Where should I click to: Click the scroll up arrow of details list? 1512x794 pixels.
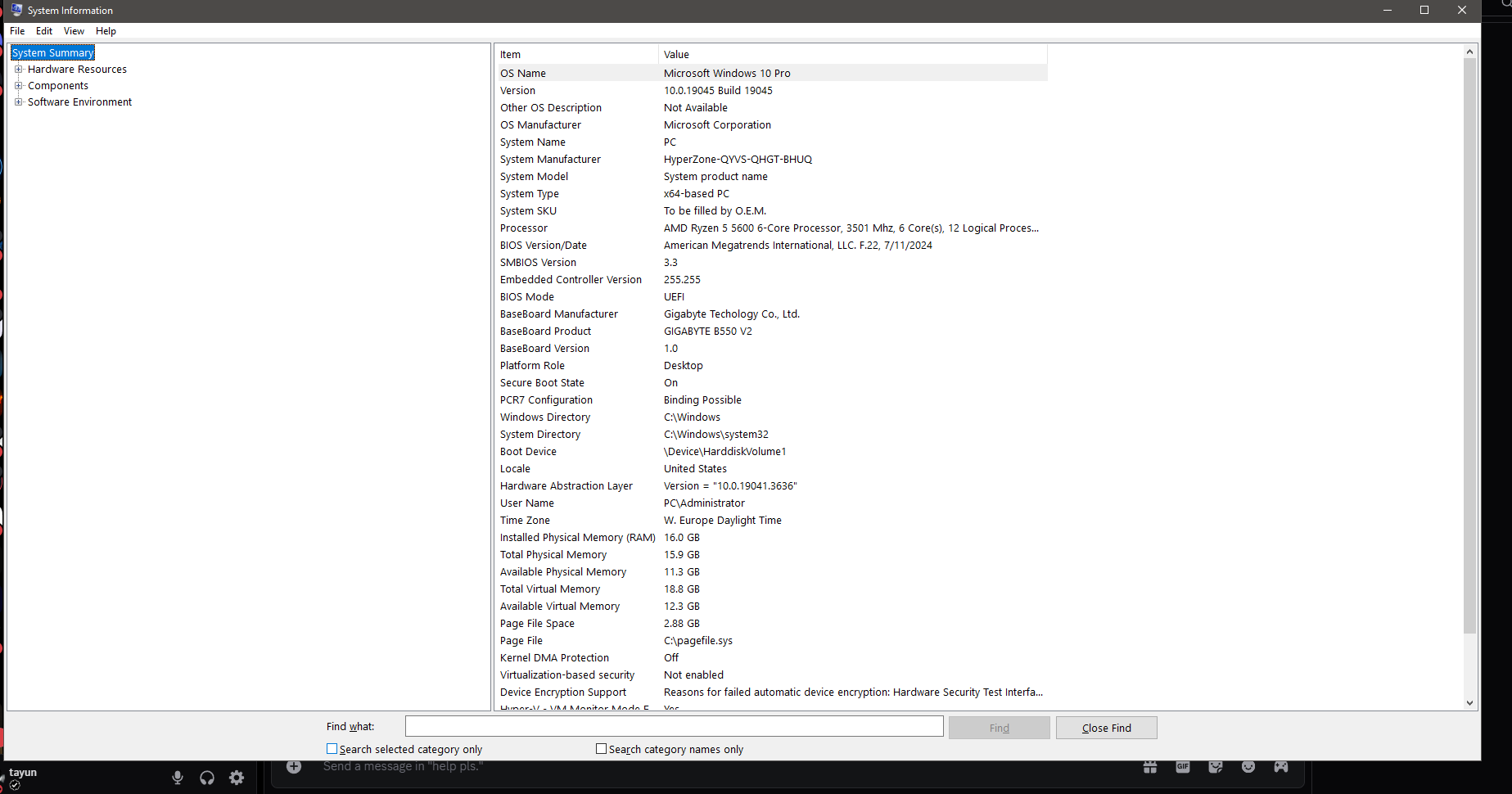(1469, 52)
